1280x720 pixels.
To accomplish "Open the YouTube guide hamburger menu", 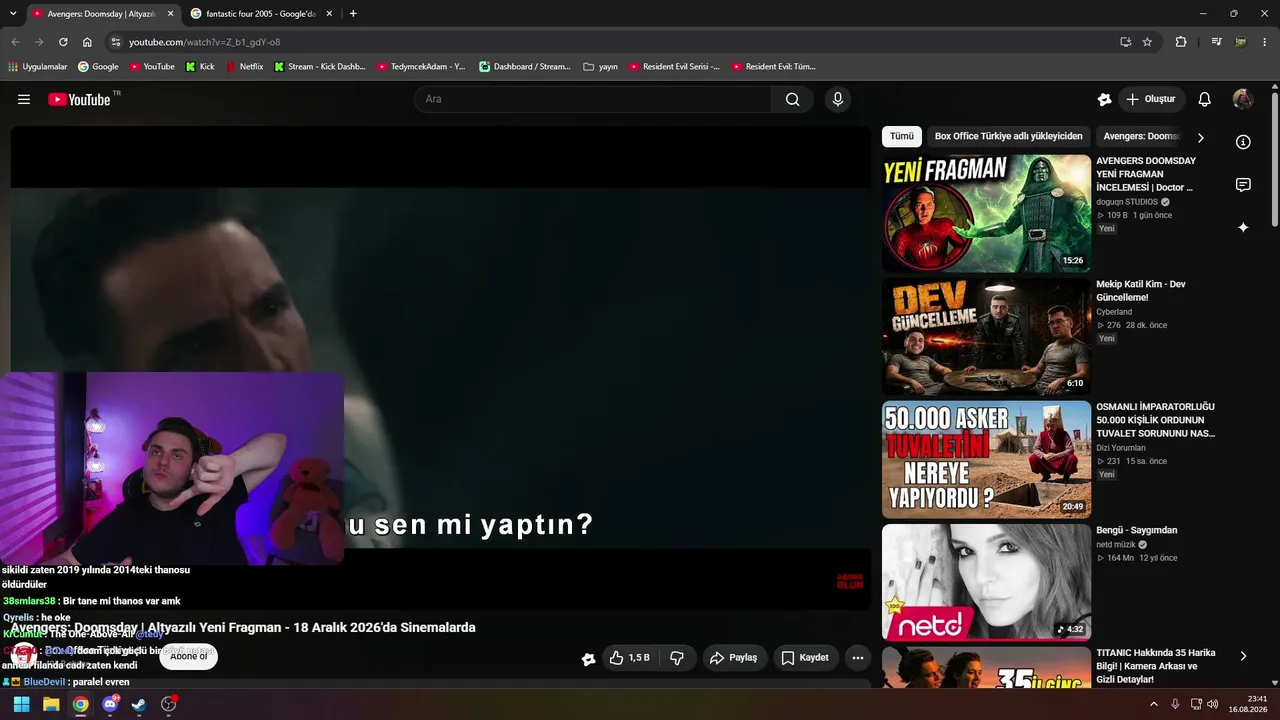I will (x=24, y=99).
